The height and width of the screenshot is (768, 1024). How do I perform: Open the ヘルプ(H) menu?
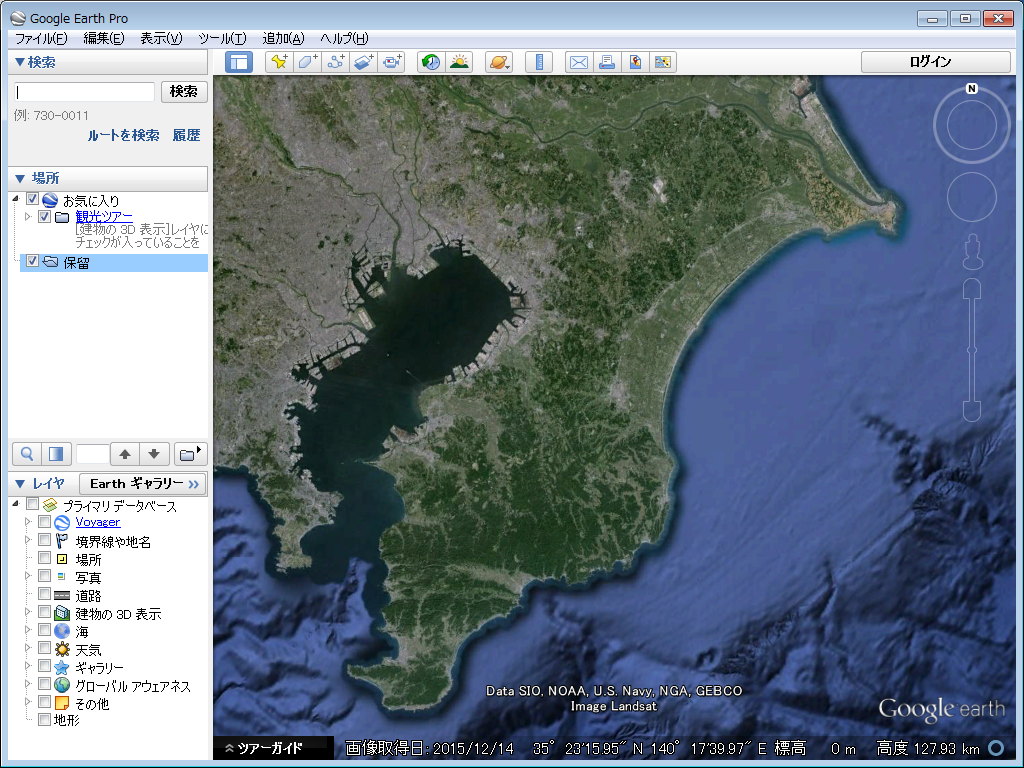[344, 39]
